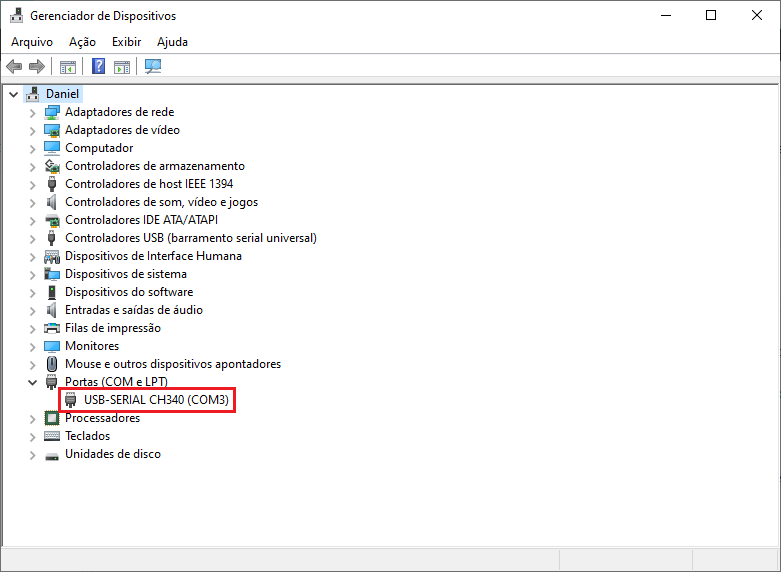
Task: Expand the Teclados category
Action: tap(32, 437)
